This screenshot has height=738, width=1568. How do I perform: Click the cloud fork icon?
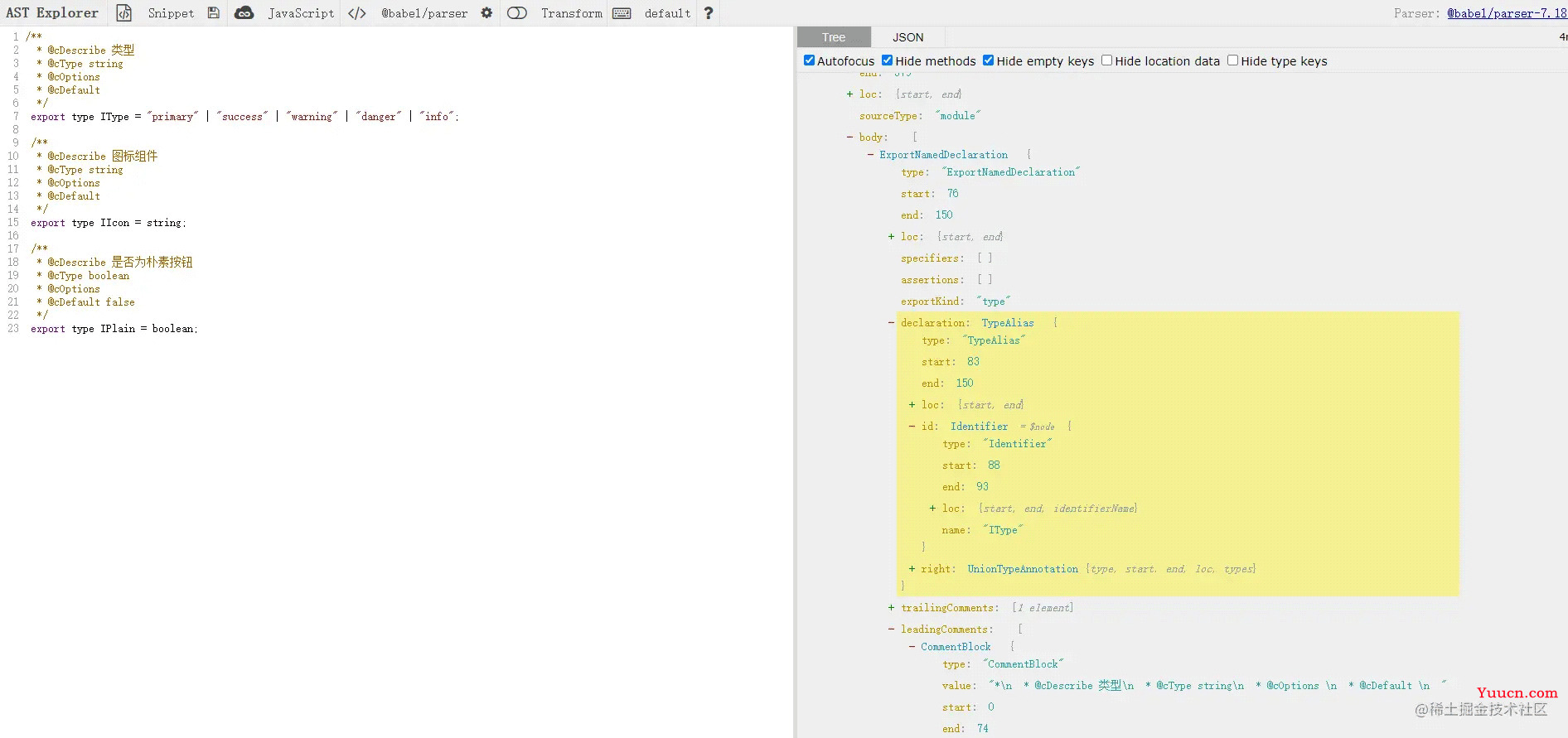(244, 13)
